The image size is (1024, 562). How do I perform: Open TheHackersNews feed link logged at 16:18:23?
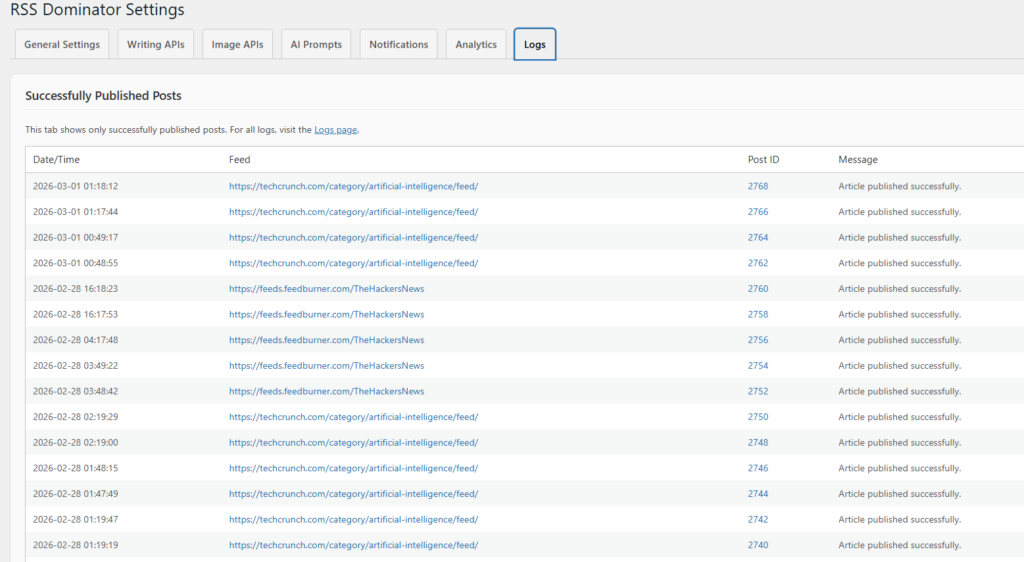tap(326, 289)
